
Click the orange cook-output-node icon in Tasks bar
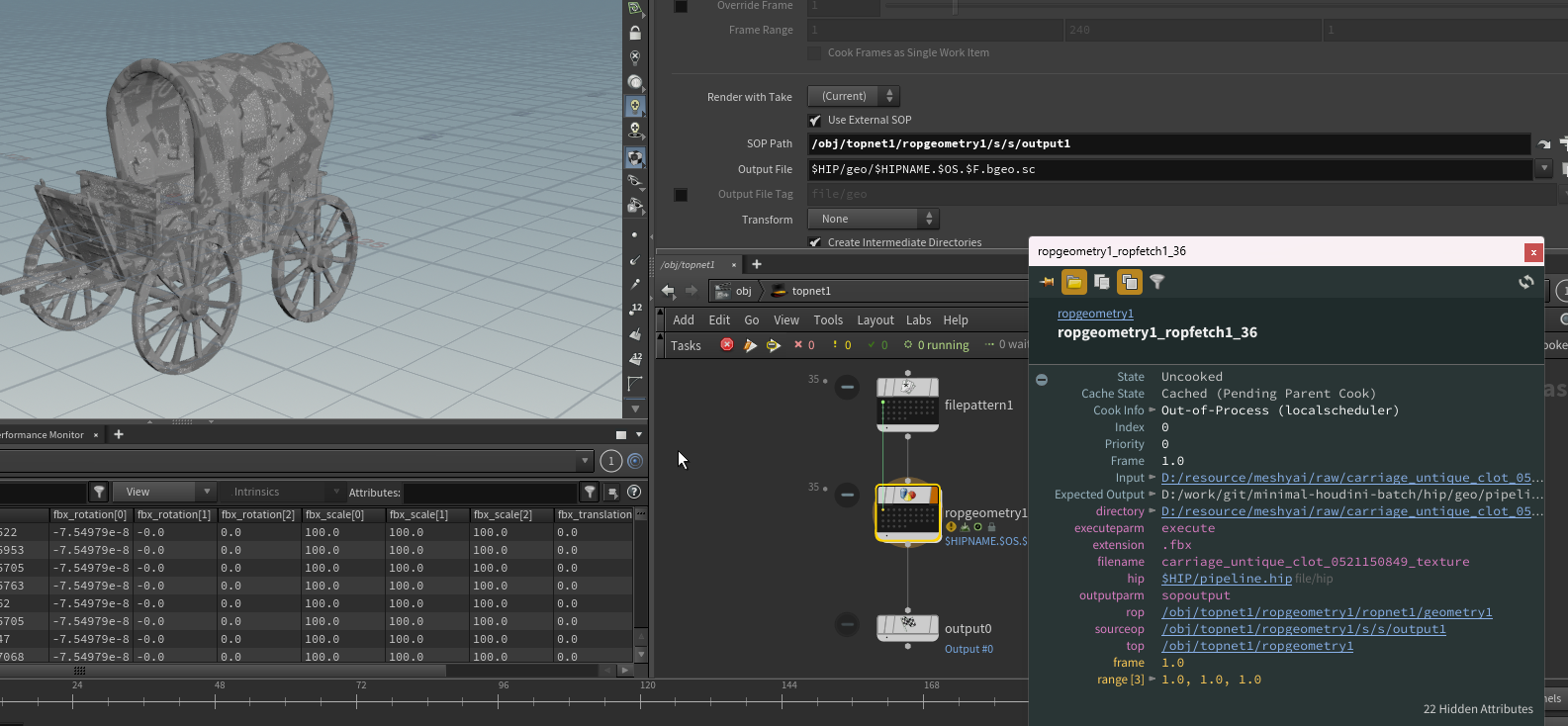tap(750, 345)
